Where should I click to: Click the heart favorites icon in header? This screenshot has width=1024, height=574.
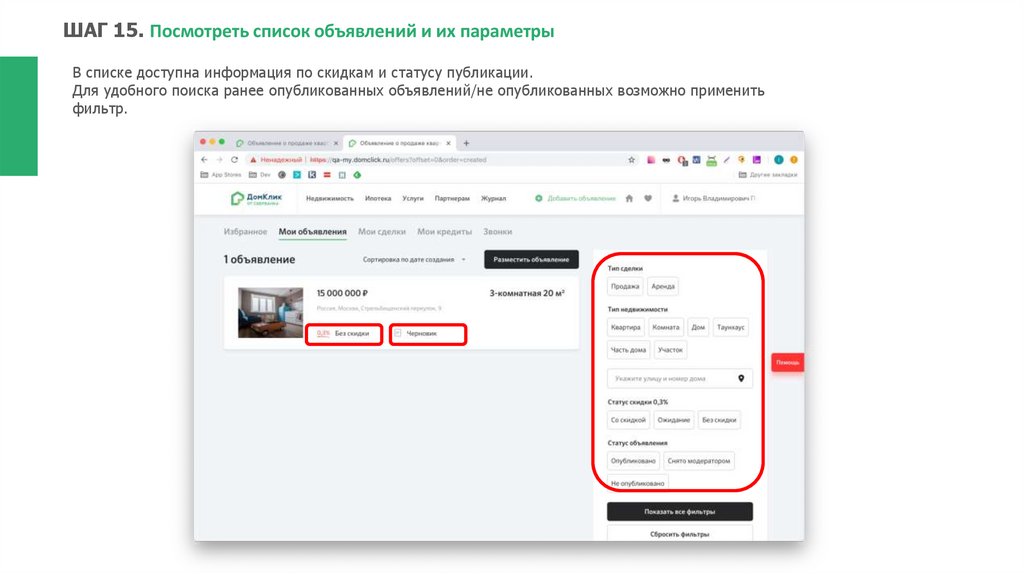648,199
